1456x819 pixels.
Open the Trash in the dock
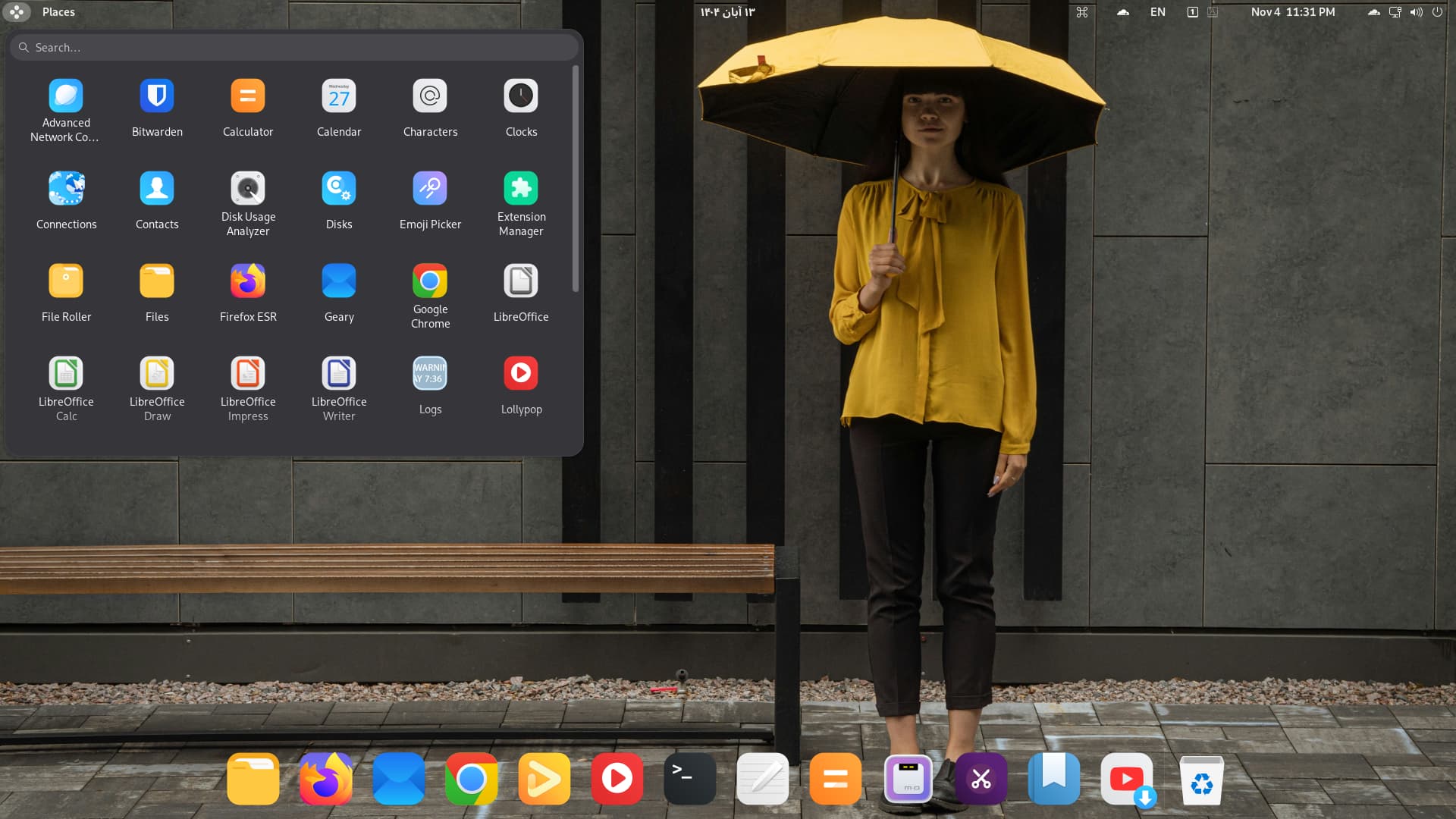(1201, 779)
